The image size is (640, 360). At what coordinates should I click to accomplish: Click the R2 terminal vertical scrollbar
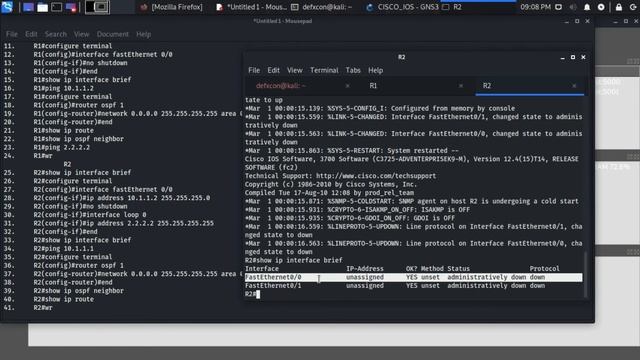tap(586, 275)
